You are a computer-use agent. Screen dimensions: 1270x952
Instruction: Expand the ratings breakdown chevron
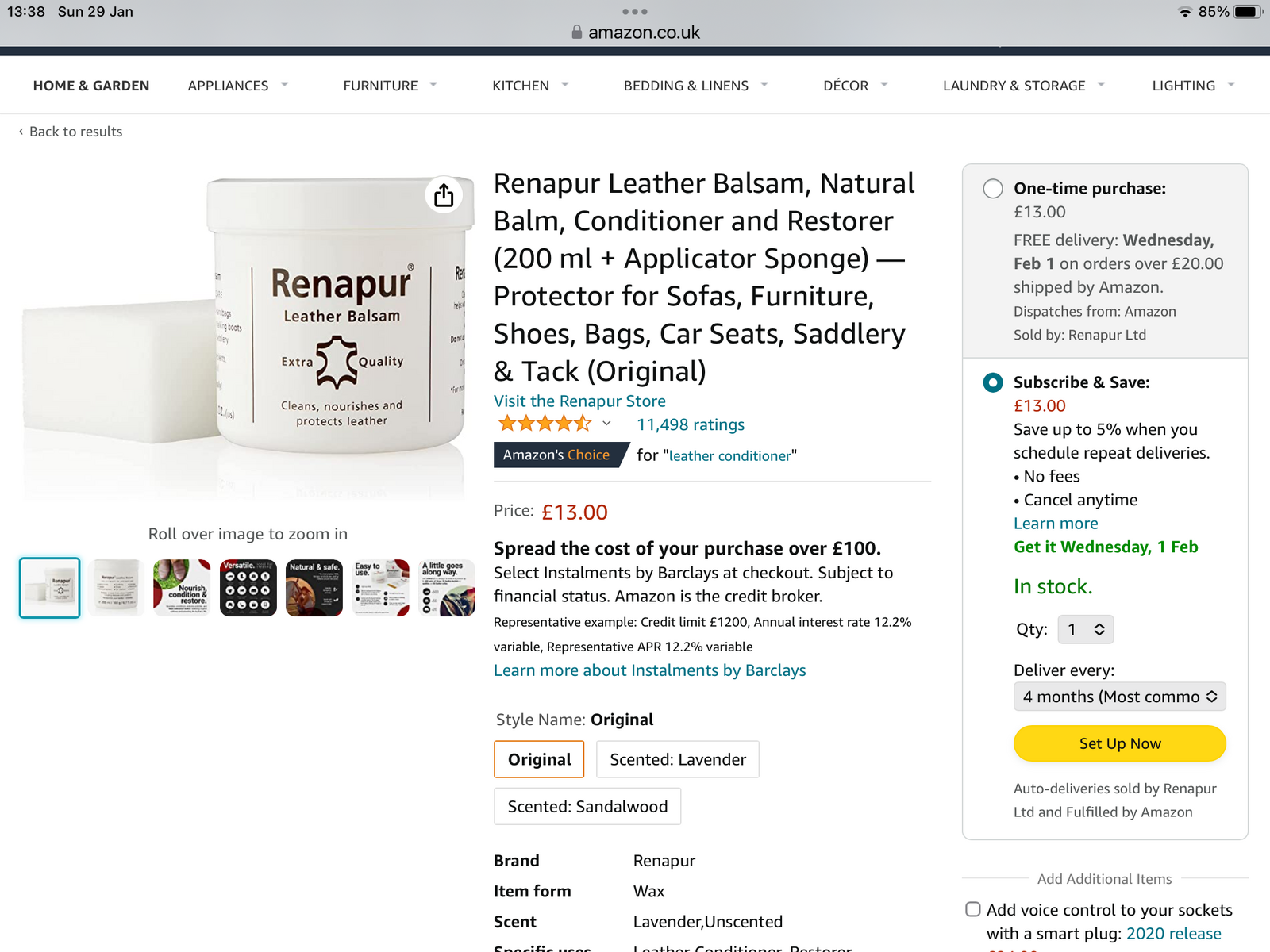(x=606, y=424)
